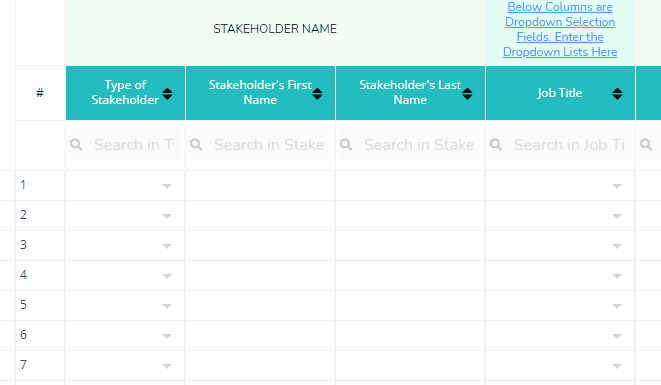The image size is (661, 385).
Task: Focus the Search in Type of Stakeholder field
Action: click(x=125, y=145)
